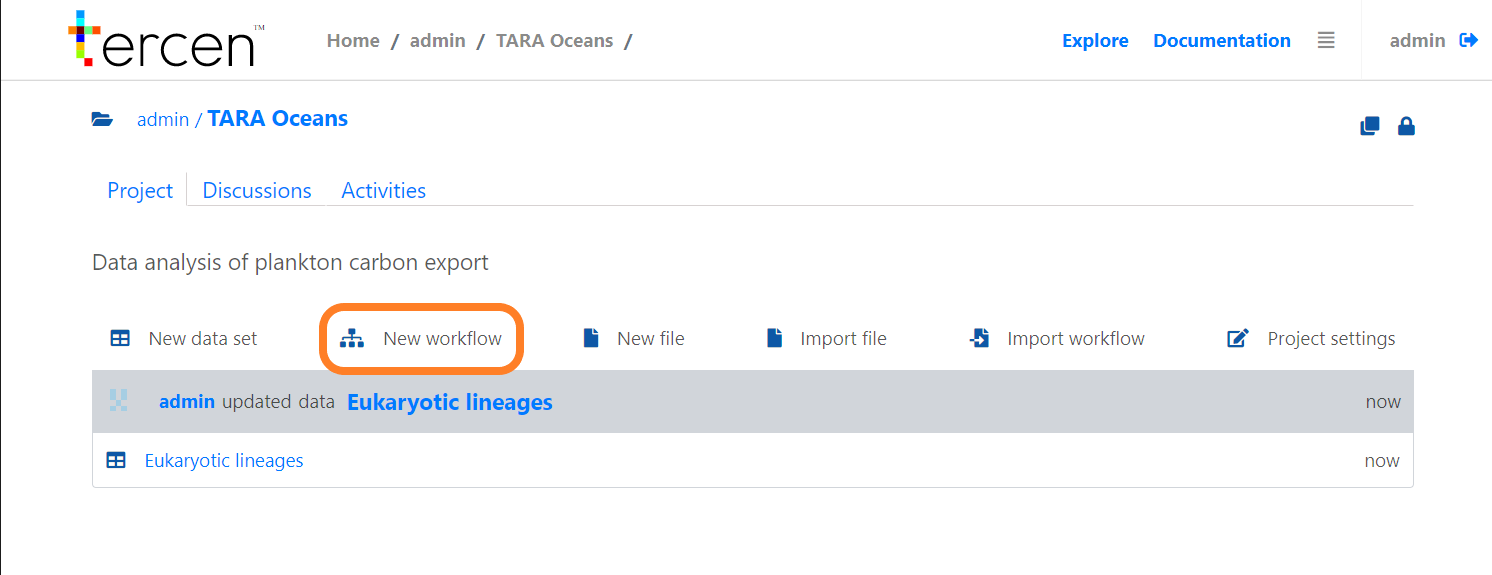Open the Documentation link
The width and height of the screenshot is (1492, 575).
(1222, 41)
